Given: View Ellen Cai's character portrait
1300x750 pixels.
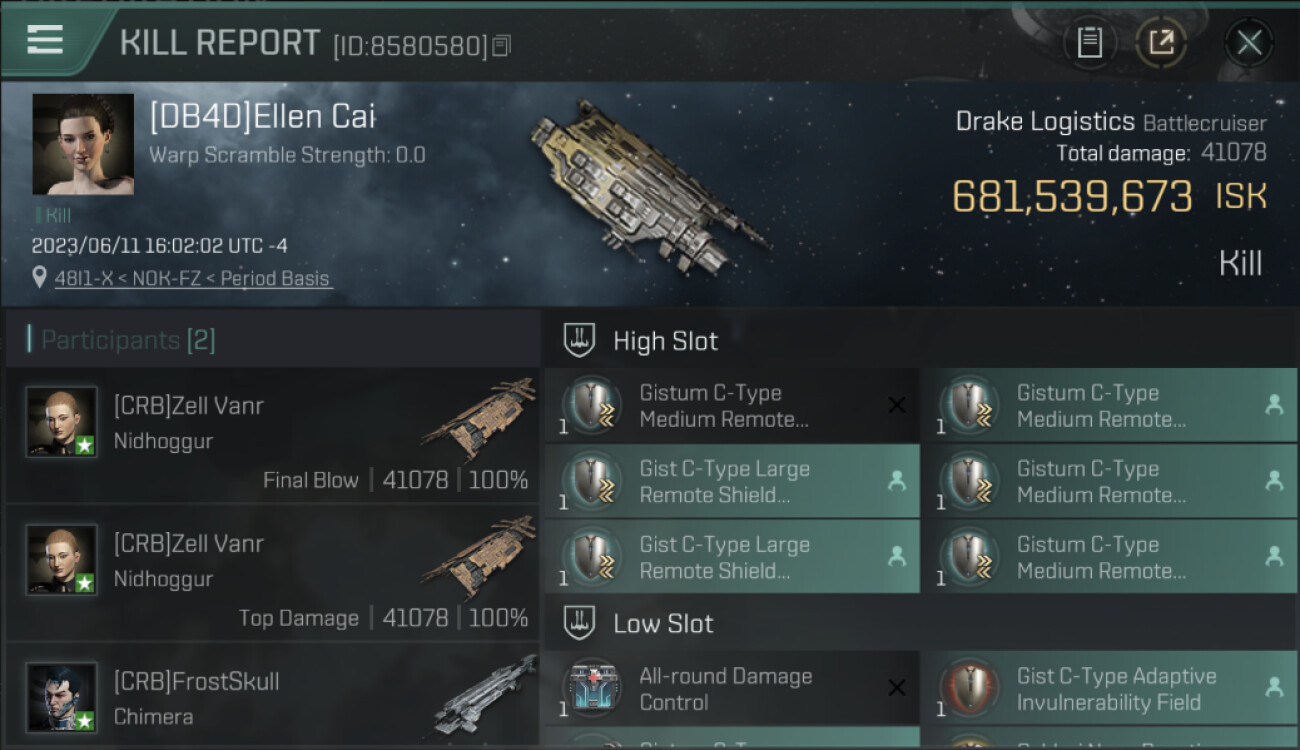Looking at the screenshot, I should click(83, 145).
